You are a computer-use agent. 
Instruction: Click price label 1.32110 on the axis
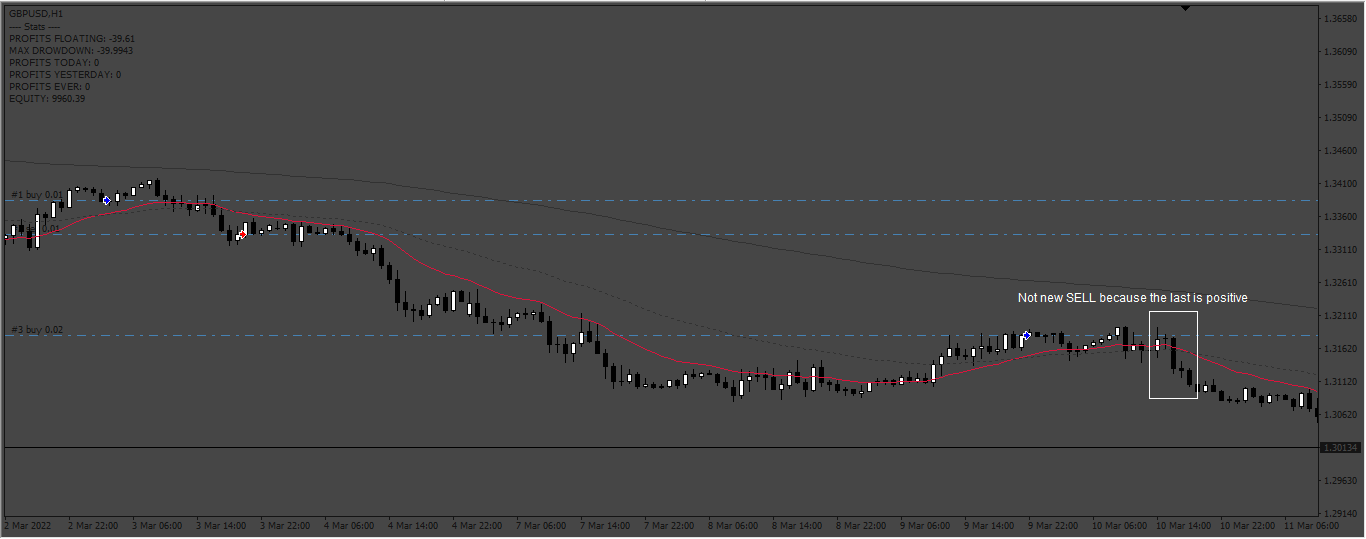click(x=1340, y=316)
